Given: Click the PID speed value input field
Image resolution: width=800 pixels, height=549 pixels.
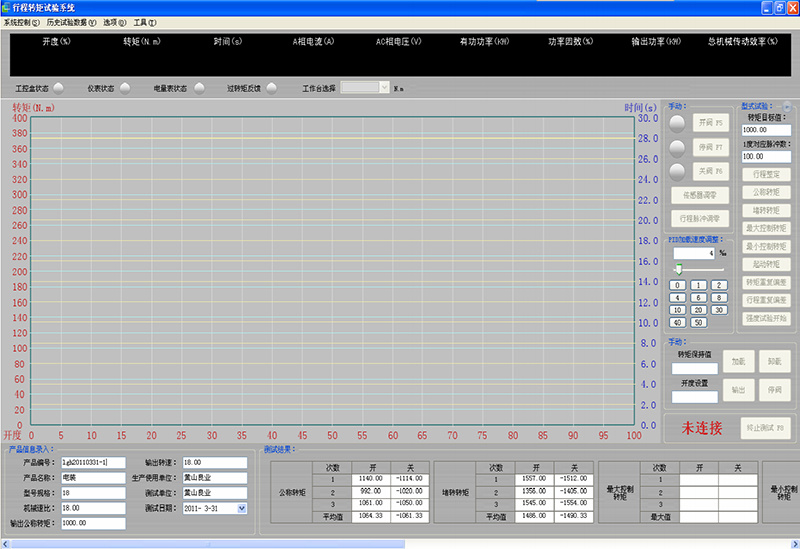Looking at the screenshot, I should coord(694,253).
